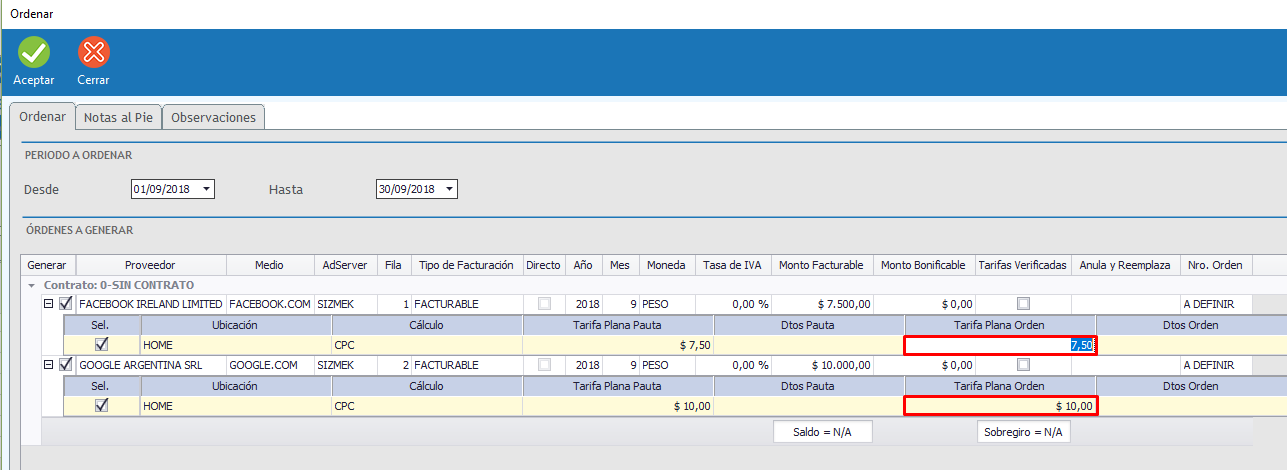Click the green Aceptar checkmark icon
1287x470 pixels.
[x=33, y=52]
